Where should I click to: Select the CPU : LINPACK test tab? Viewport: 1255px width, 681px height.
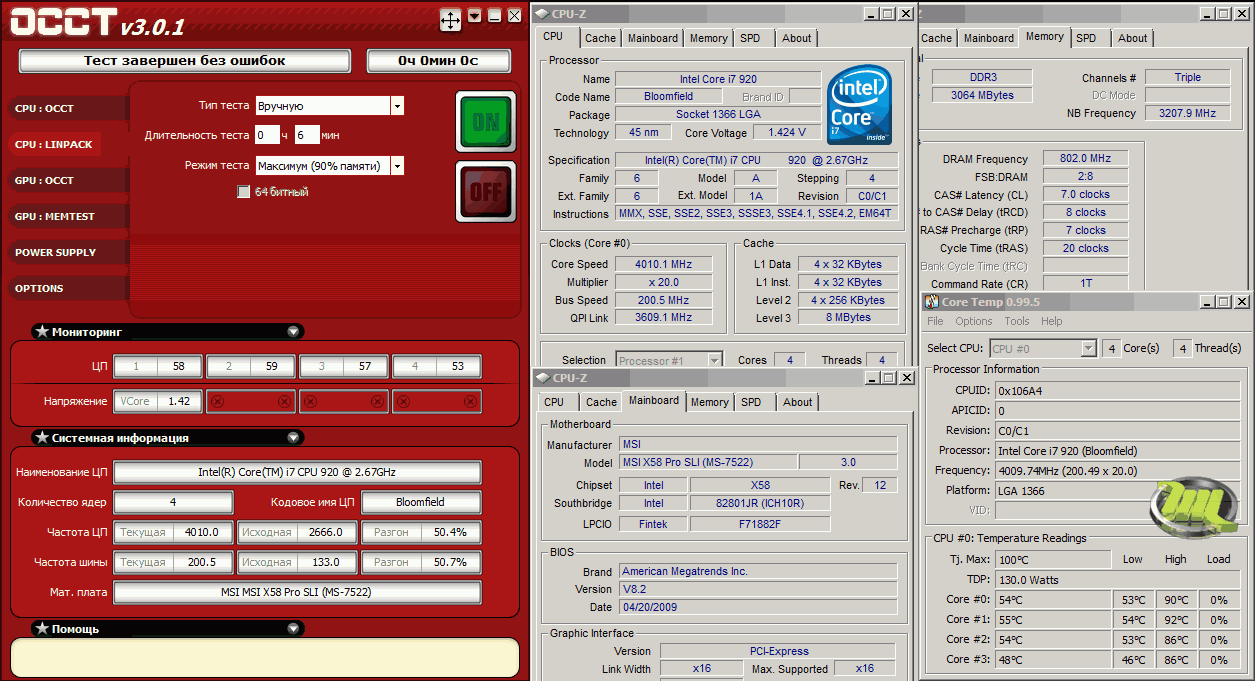click(x=56, y=144)
